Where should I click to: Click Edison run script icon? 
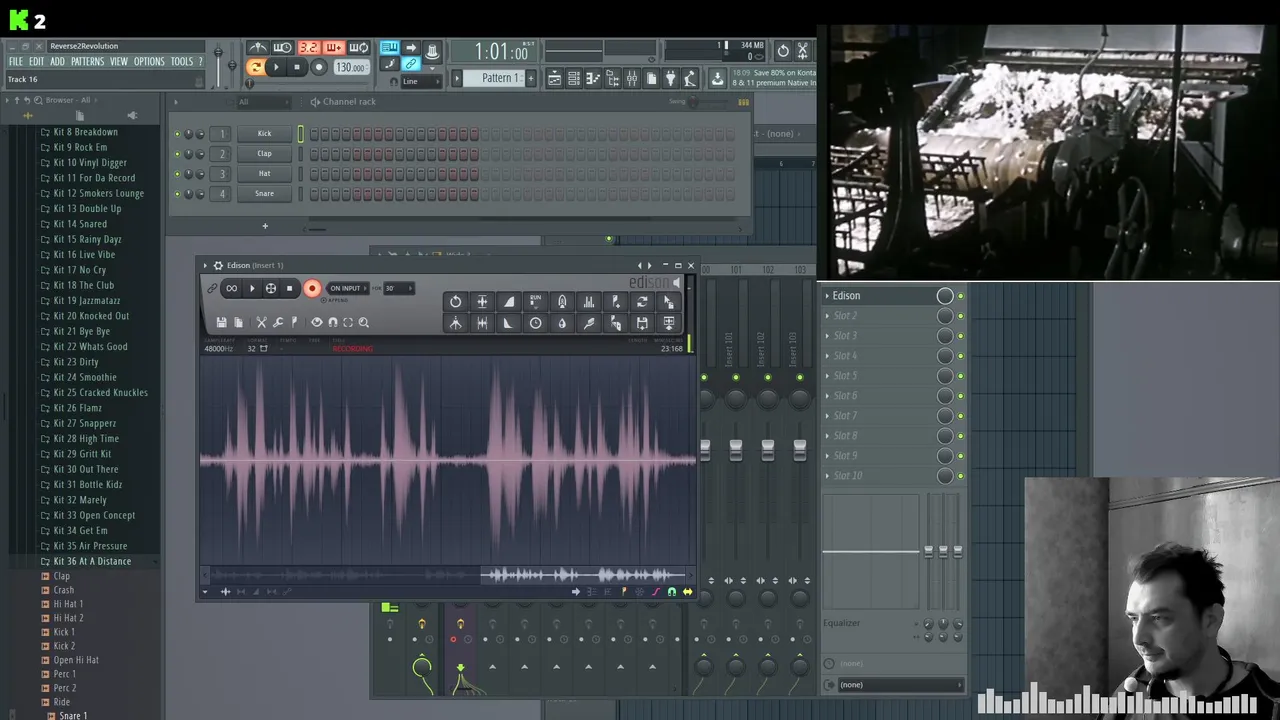(x=536, y=301)
